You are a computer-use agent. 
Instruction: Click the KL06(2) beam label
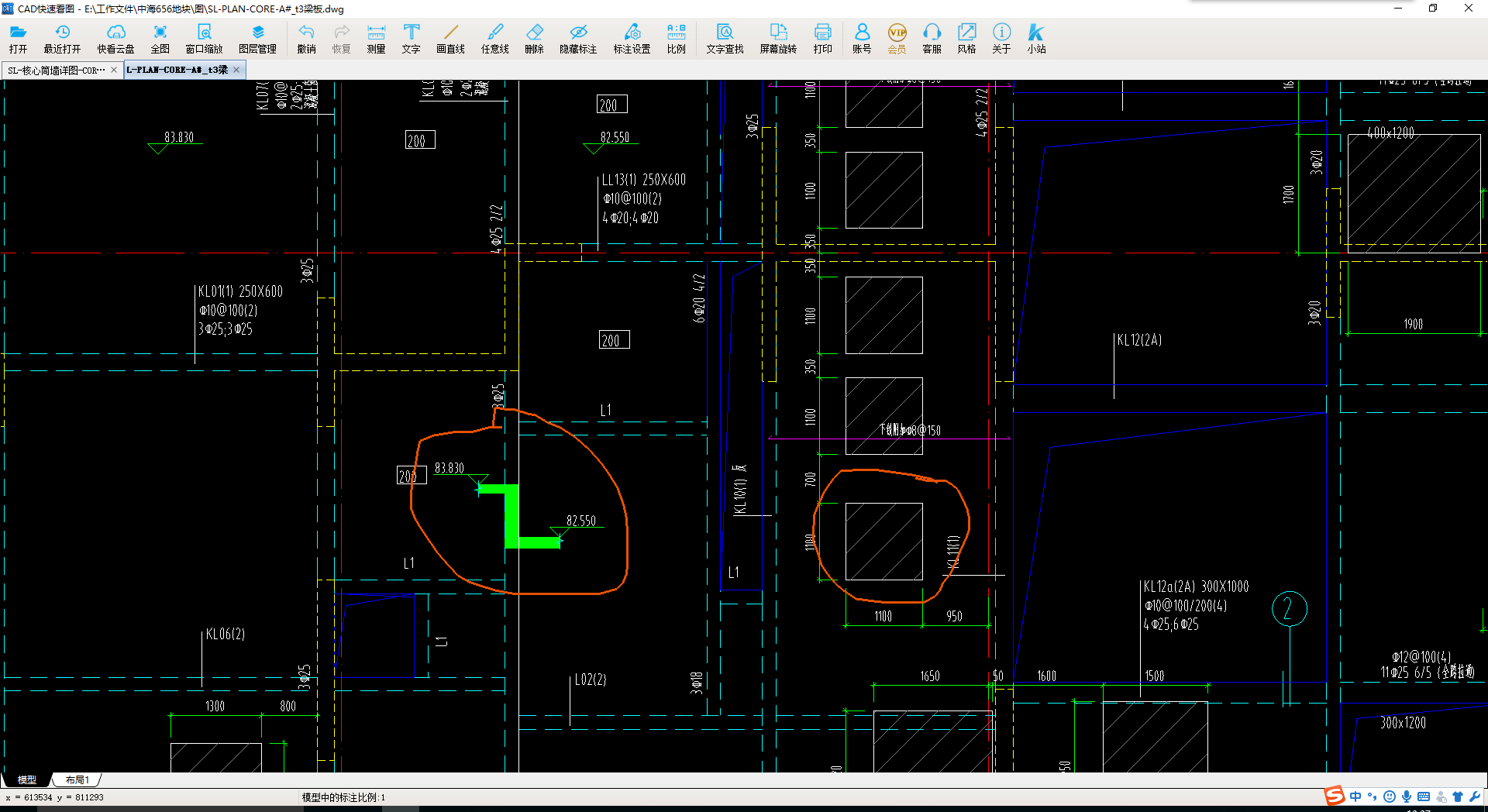226,635
